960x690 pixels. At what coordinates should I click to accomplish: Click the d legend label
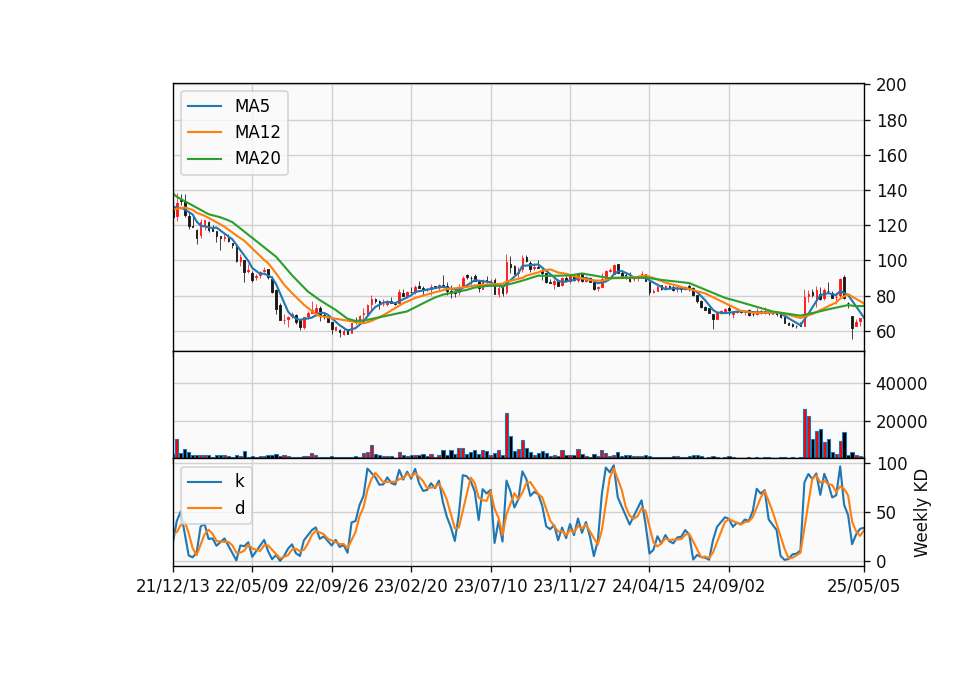pyautogui.click(x=240, y=508)
